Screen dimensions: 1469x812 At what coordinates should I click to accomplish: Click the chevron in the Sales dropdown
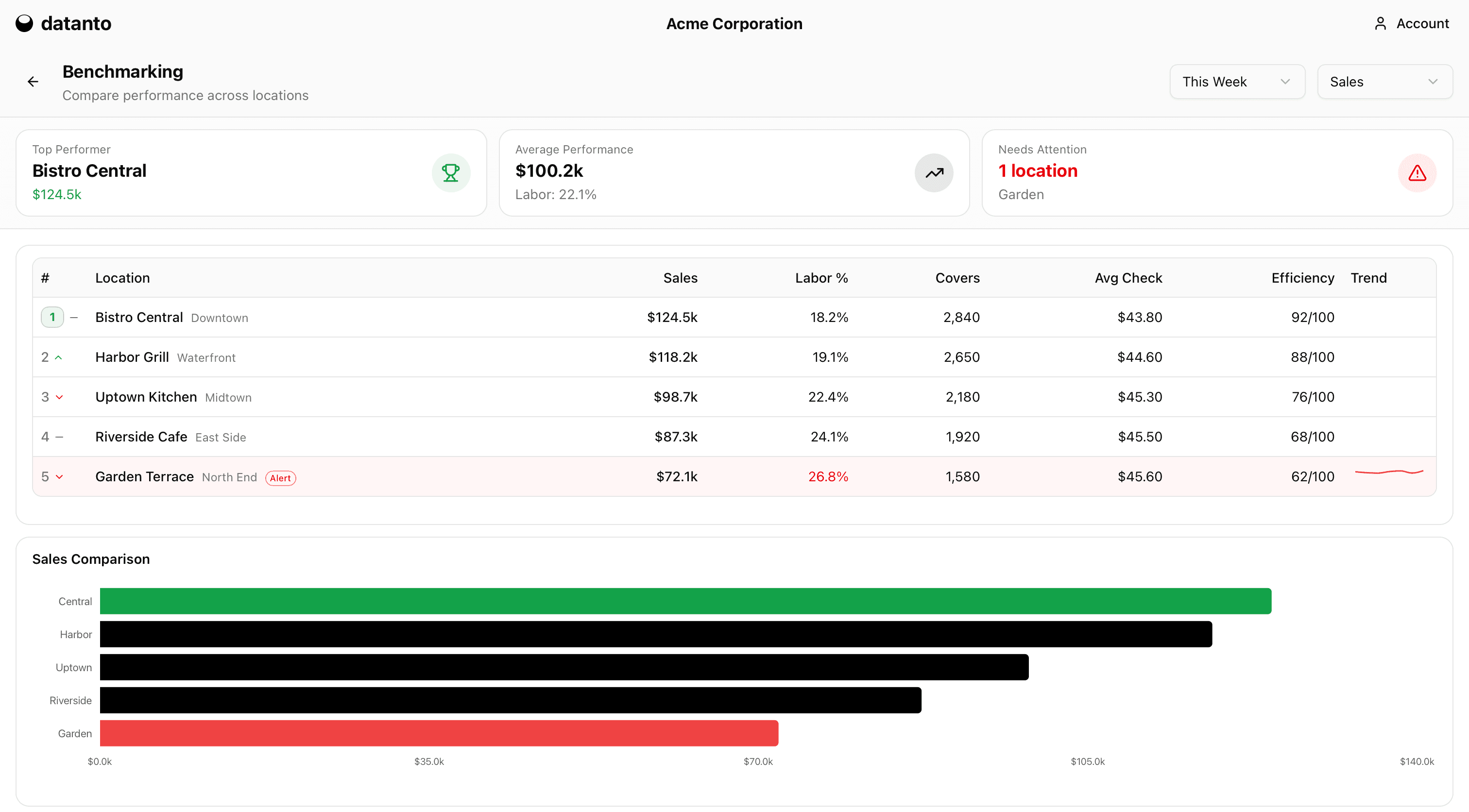(1433, 82)
